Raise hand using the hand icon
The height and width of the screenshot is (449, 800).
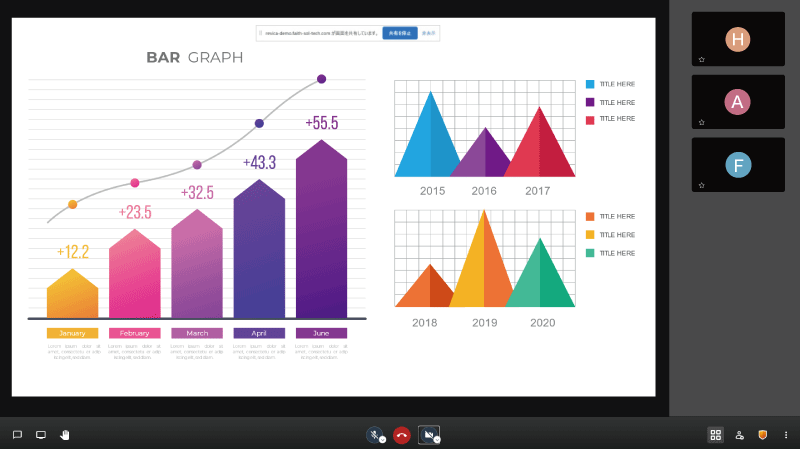[64, 435]
